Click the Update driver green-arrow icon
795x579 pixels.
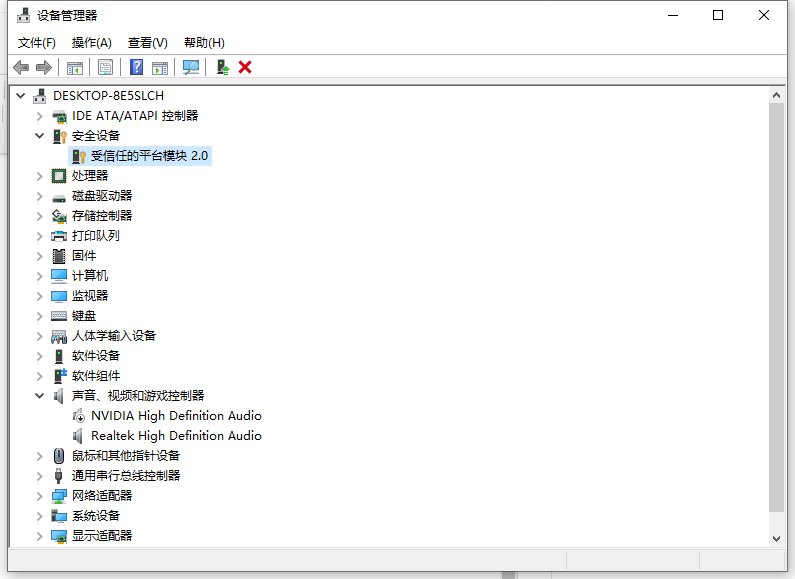point(223,67)
